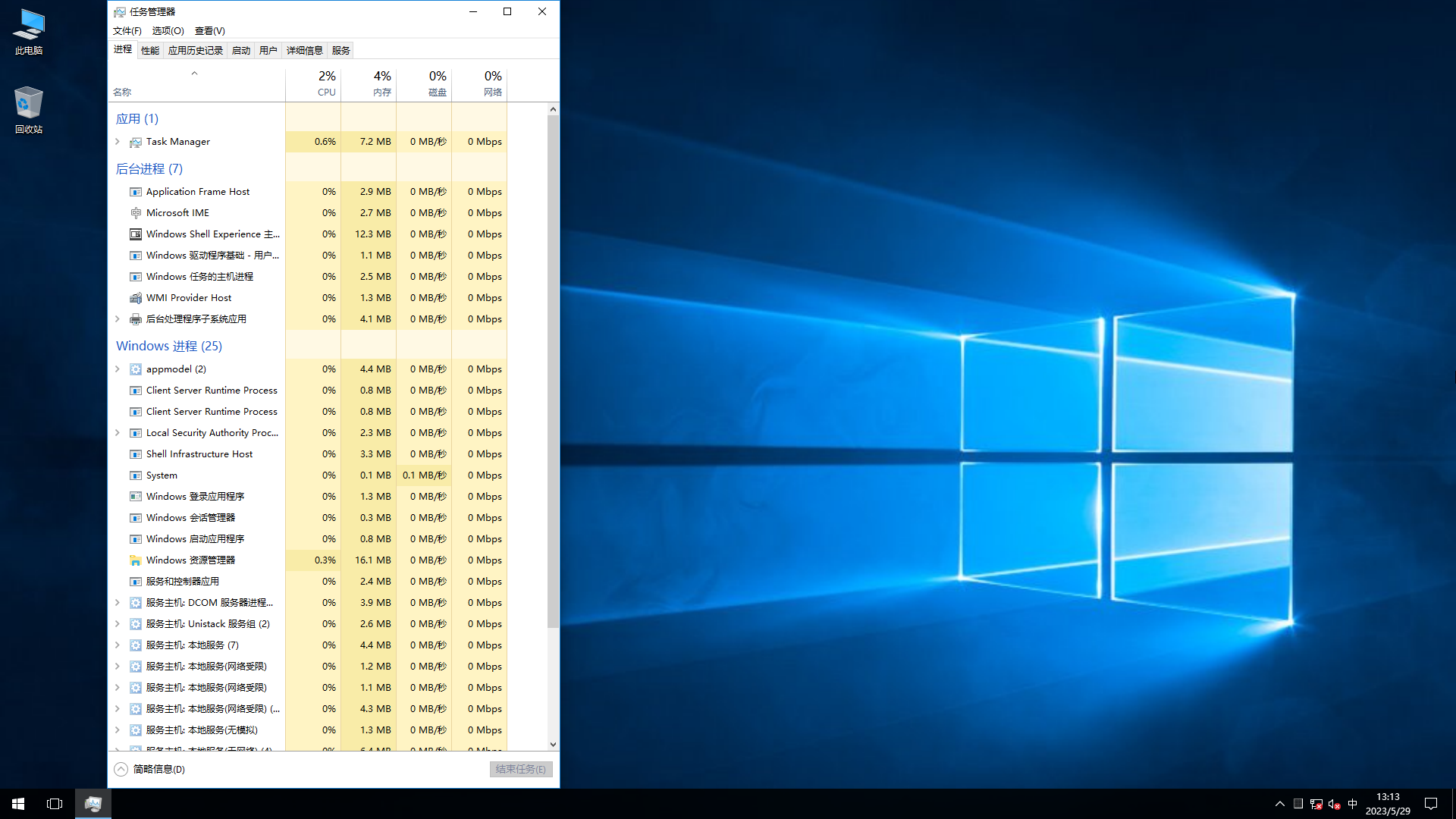Open the notification center icon

coord(1431,804)
